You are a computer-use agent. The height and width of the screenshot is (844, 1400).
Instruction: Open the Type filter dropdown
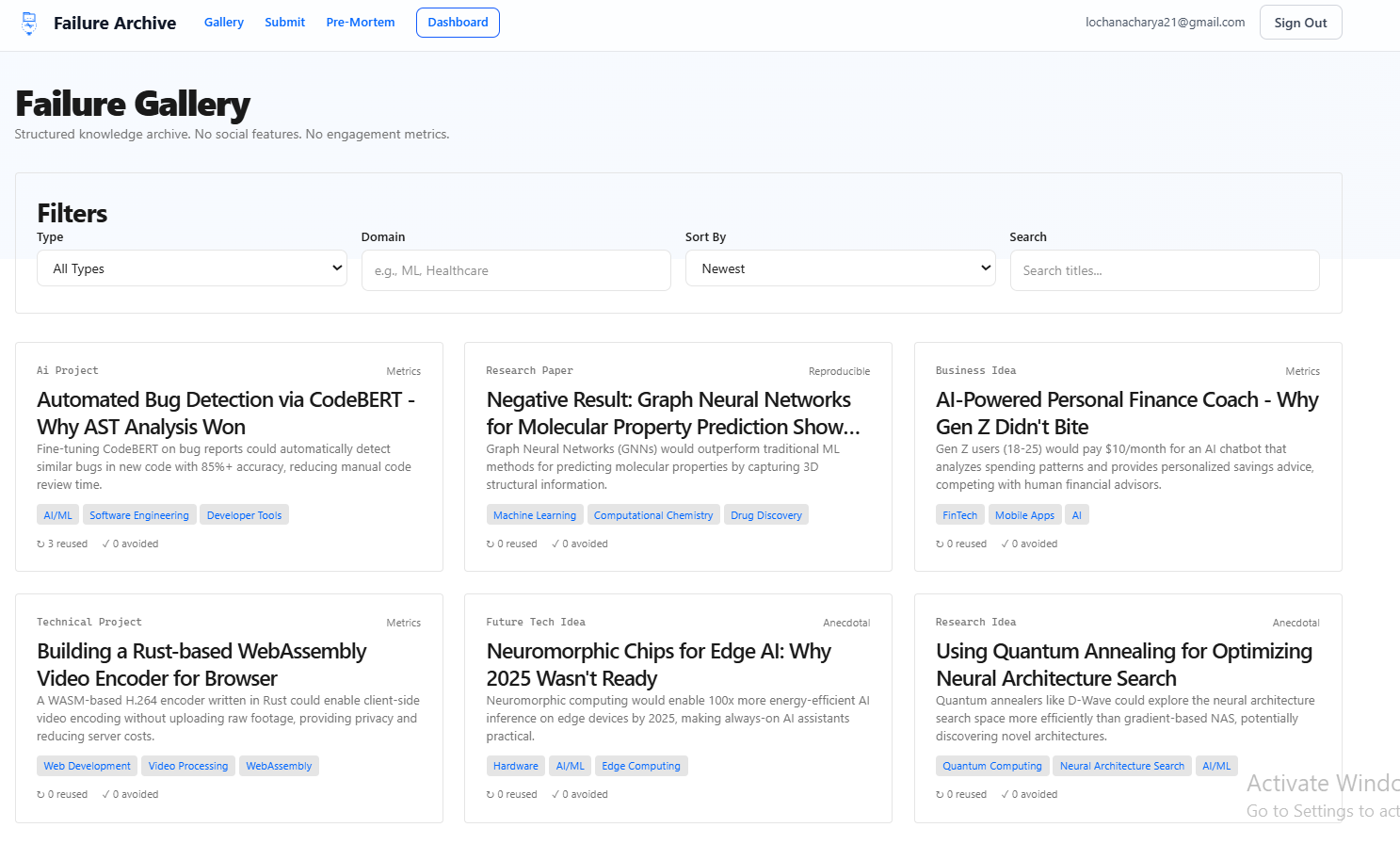coord(192,268)
